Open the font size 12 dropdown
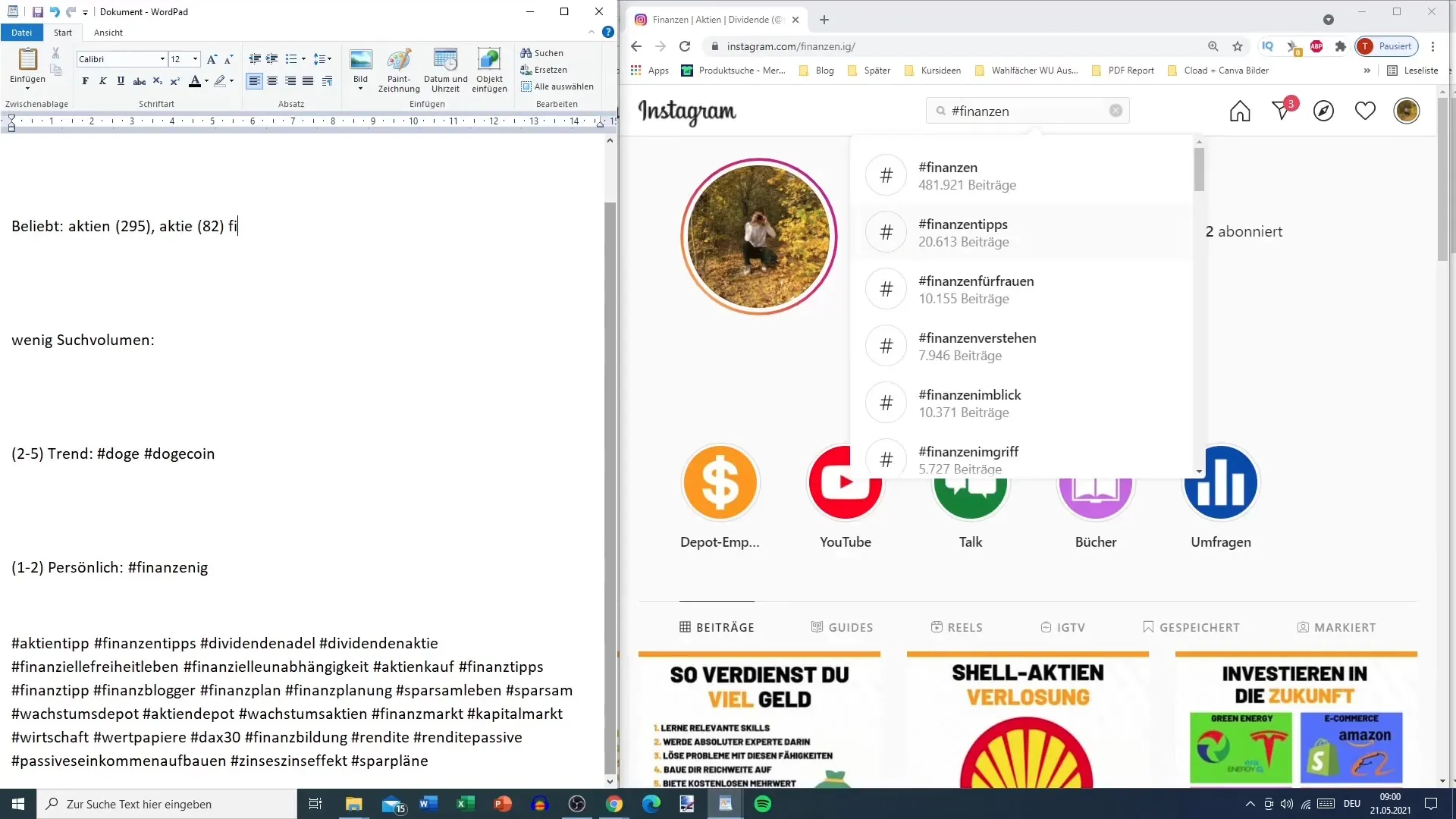1456x819 pixels. [x=195, y=59]
